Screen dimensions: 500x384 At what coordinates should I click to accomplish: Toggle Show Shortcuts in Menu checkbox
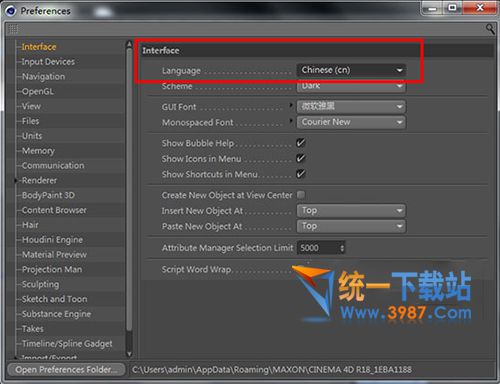click(301, 174)
